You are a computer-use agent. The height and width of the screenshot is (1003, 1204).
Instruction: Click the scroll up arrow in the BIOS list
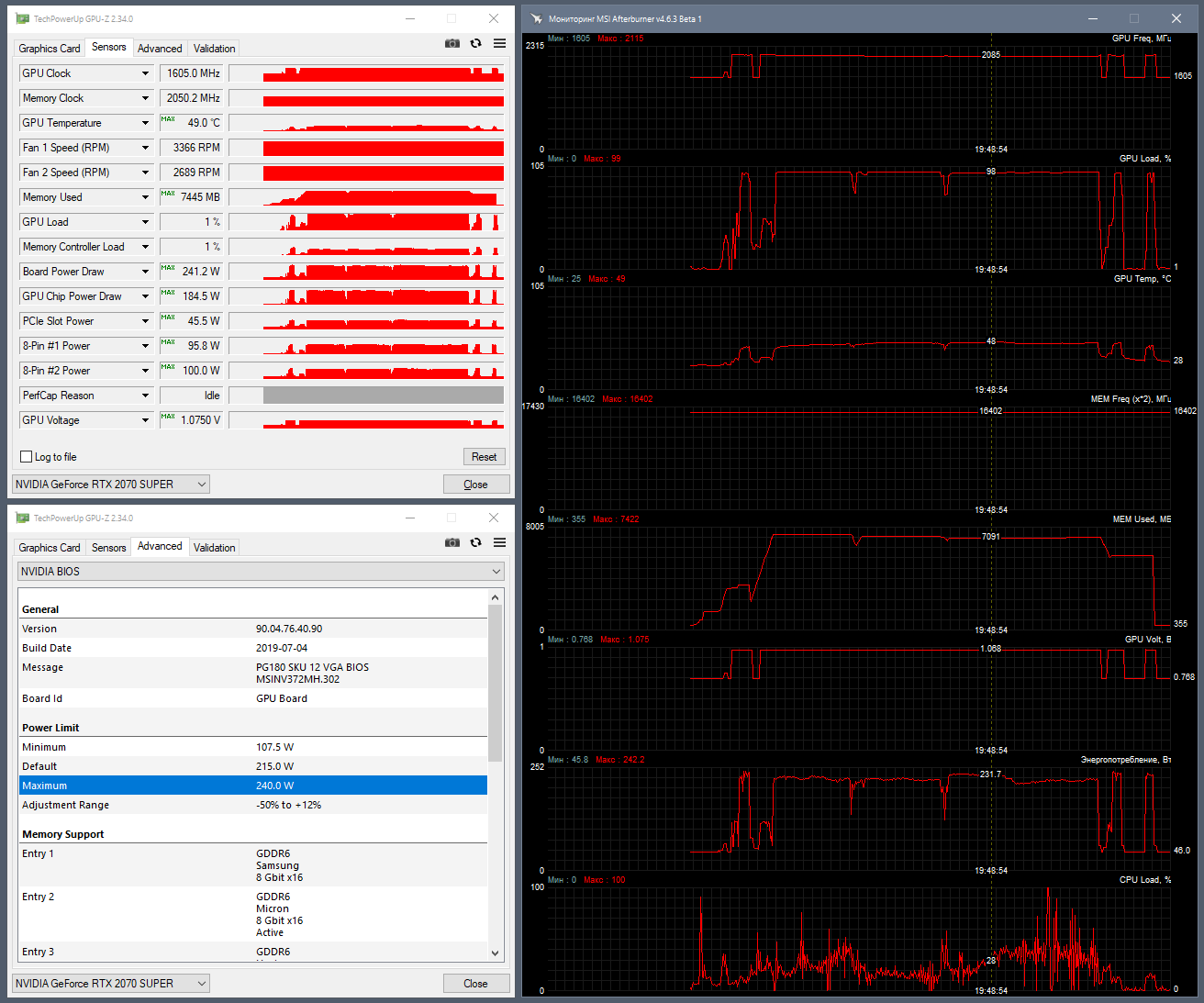pos(496,597)
